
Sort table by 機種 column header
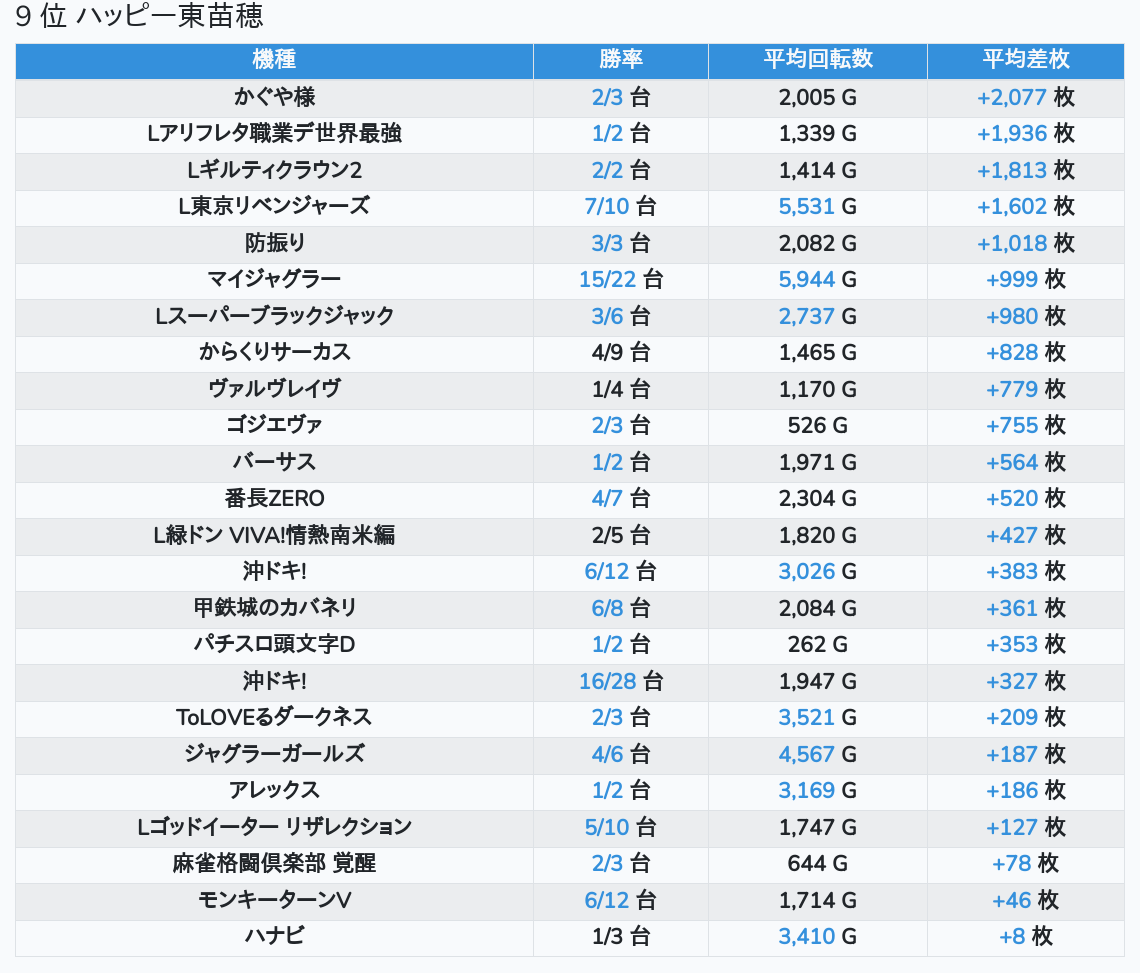click(x=274, y=60)
